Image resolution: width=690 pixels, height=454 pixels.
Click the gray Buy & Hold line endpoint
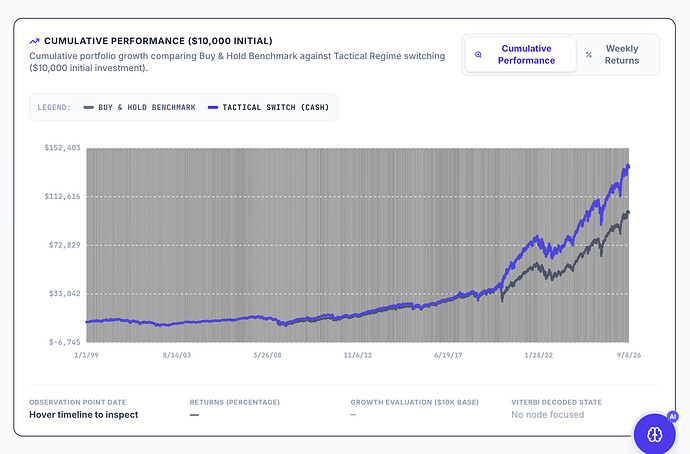click(x=628, y=212)
